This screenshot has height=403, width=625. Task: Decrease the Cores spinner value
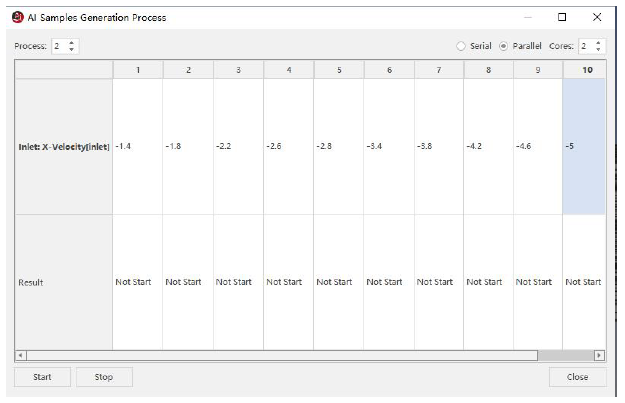click(599, 50)
